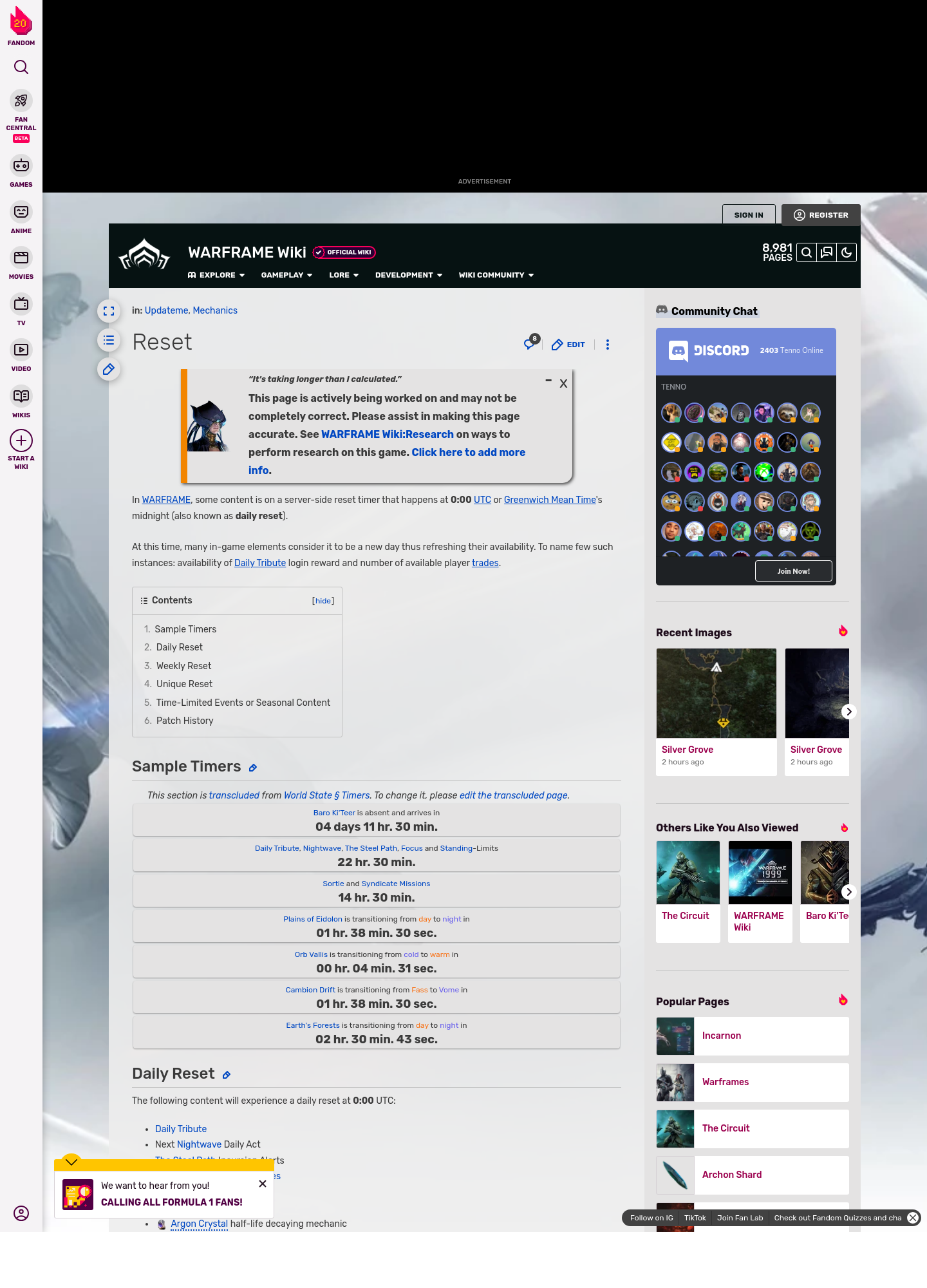This screenshot has height=1288, width=927.
Task: Open the Anime section icon
Action: click(21, 212)
